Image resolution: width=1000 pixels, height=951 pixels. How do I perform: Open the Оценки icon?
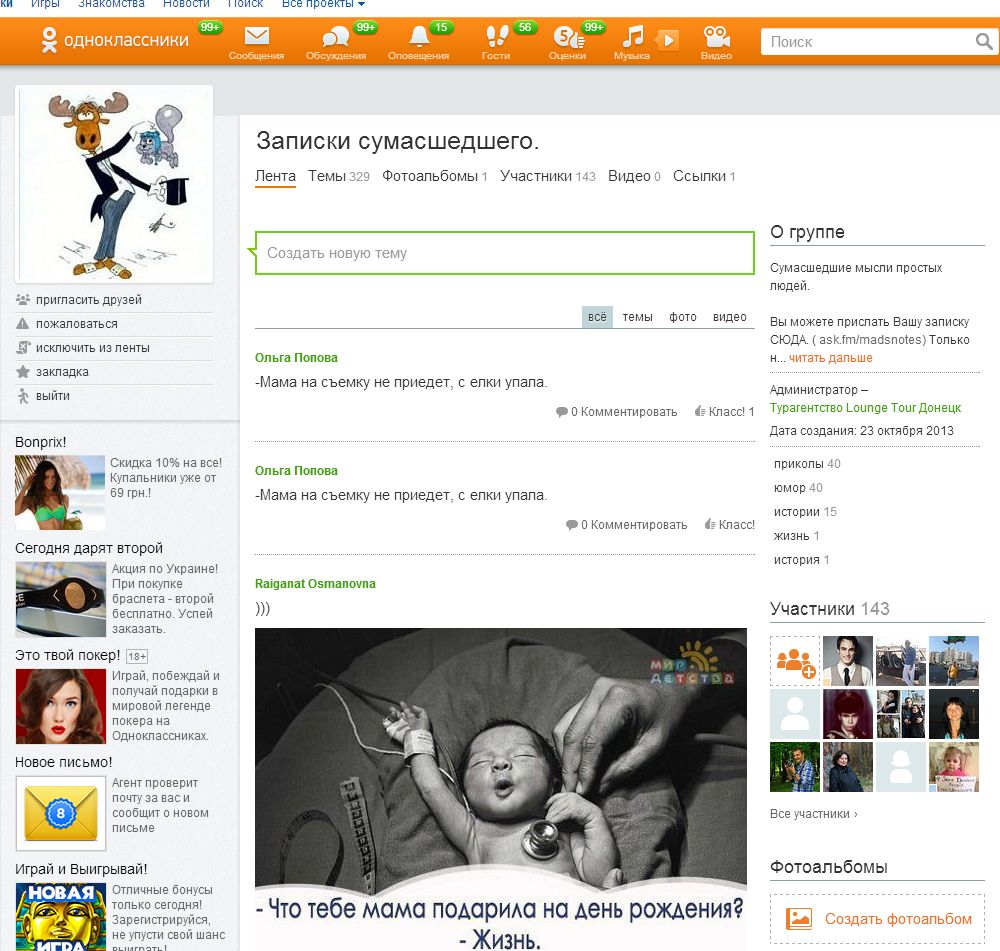point(568,36)
